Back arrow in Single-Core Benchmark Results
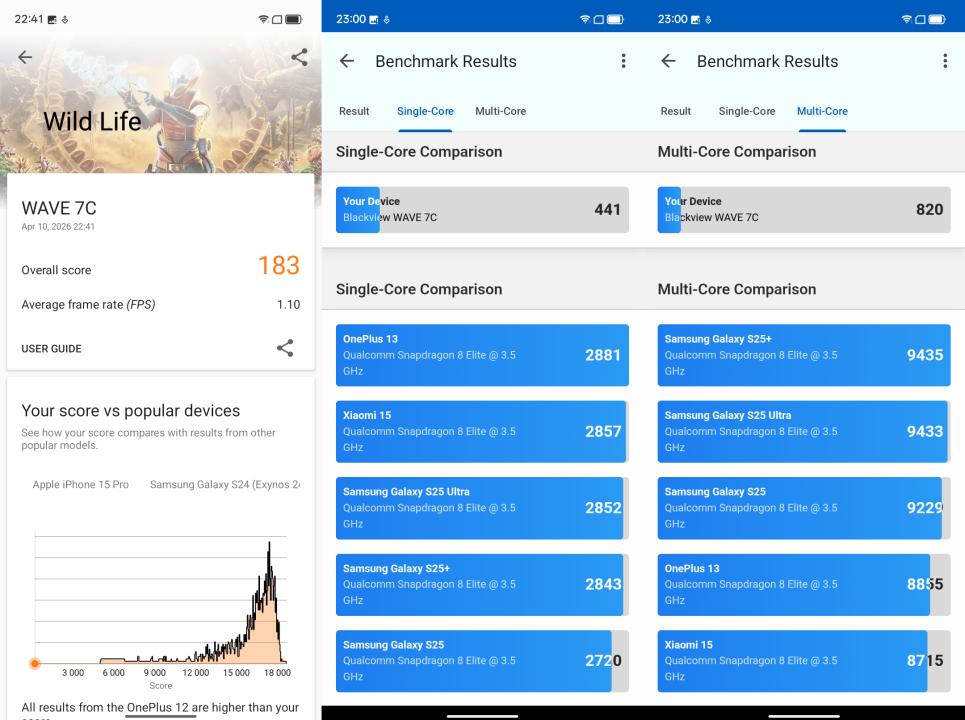 click(x=347, y=61)
